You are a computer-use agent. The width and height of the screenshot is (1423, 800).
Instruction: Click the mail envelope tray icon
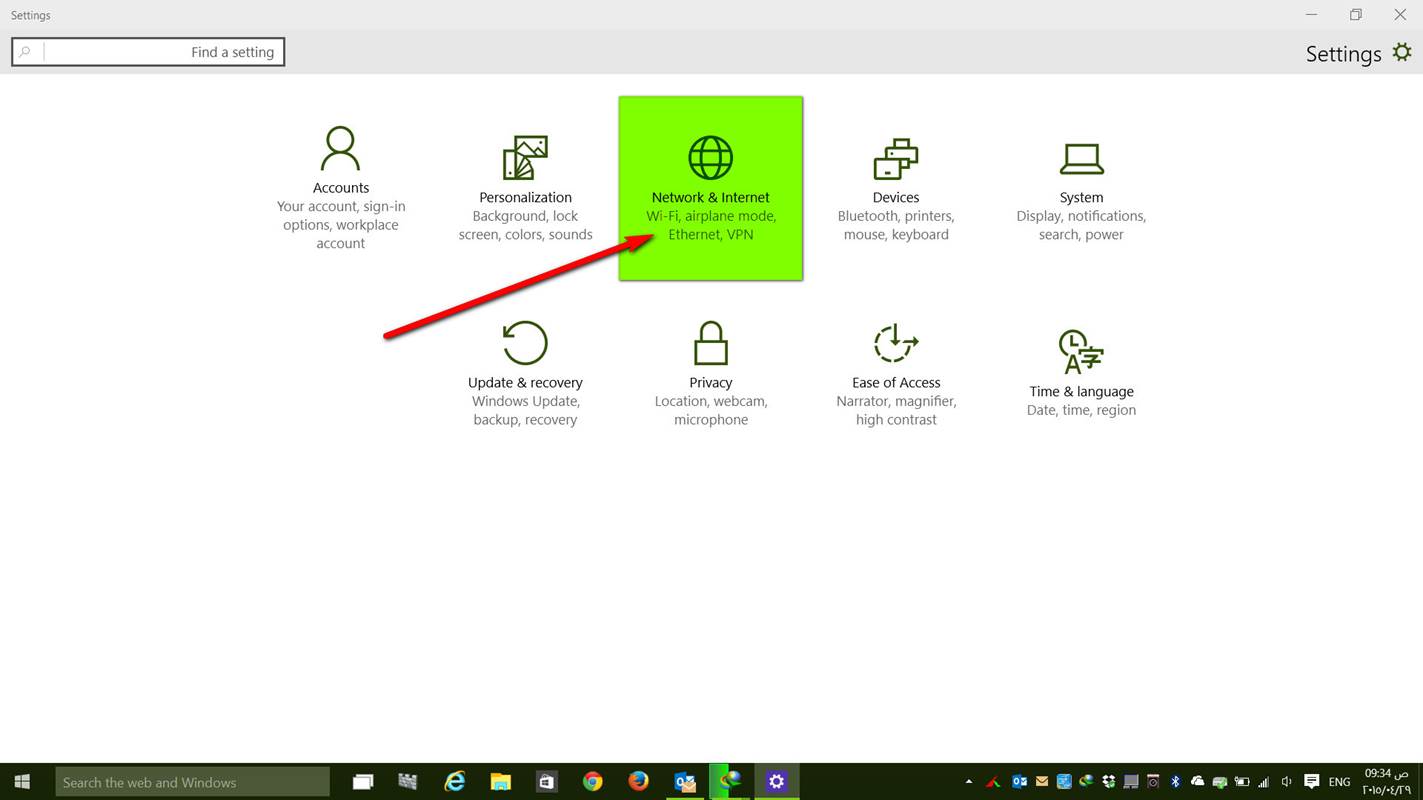[x=1042, y=782]
